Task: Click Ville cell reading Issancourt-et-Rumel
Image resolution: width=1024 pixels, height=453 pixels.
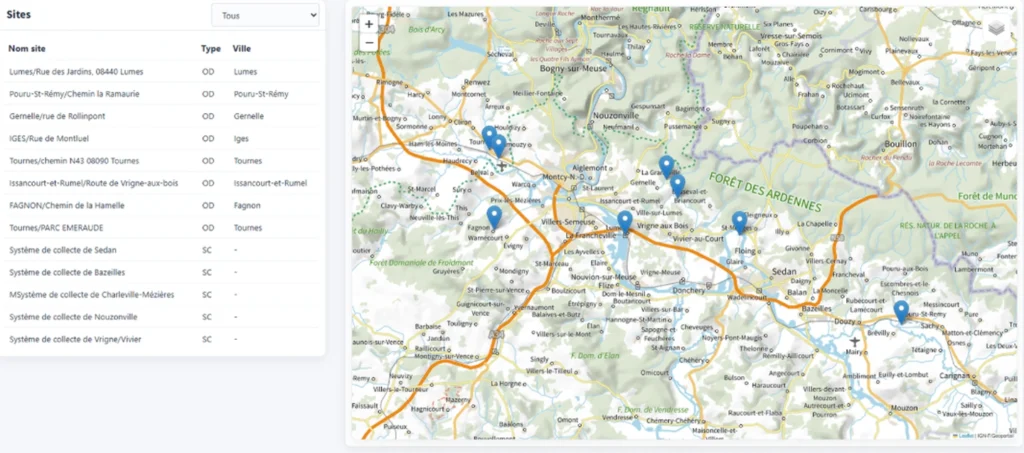Action: (x=270, y=183)
